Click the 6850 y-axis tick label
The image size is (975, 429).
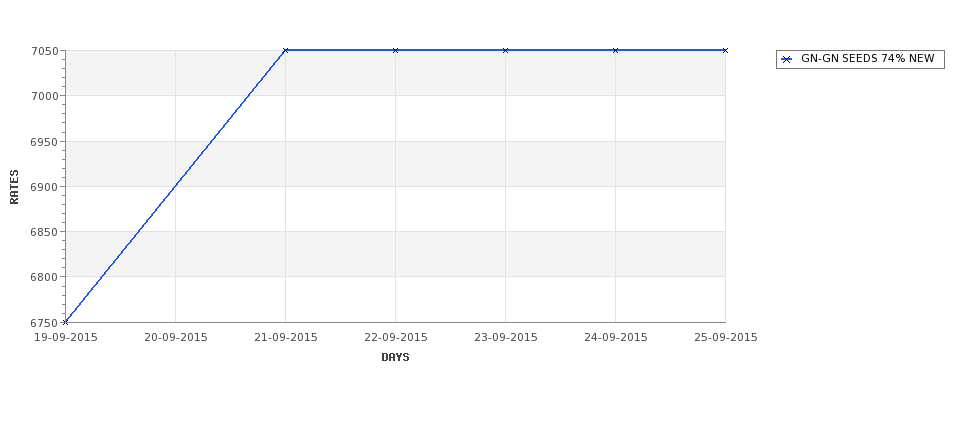(x=45, y=232)
